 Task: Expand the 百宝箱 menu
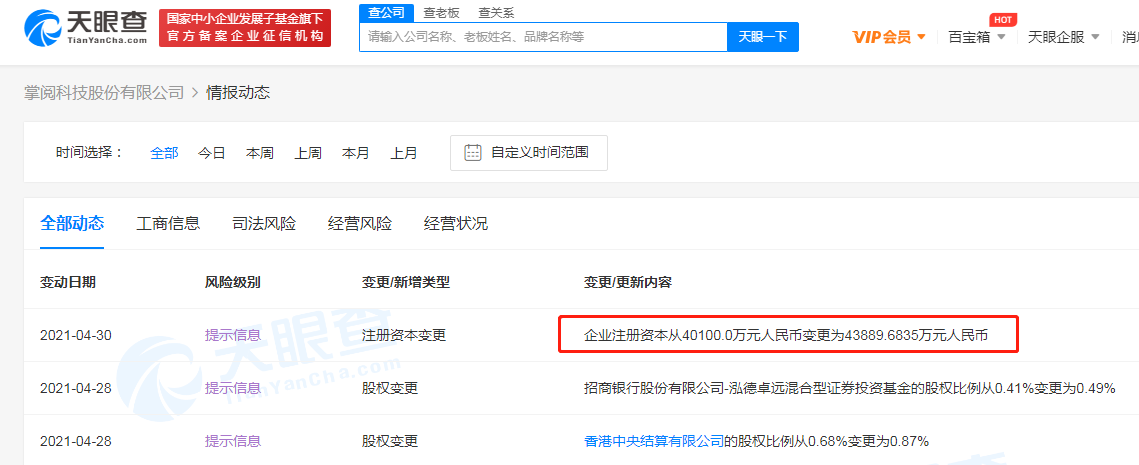pos(977,37)
